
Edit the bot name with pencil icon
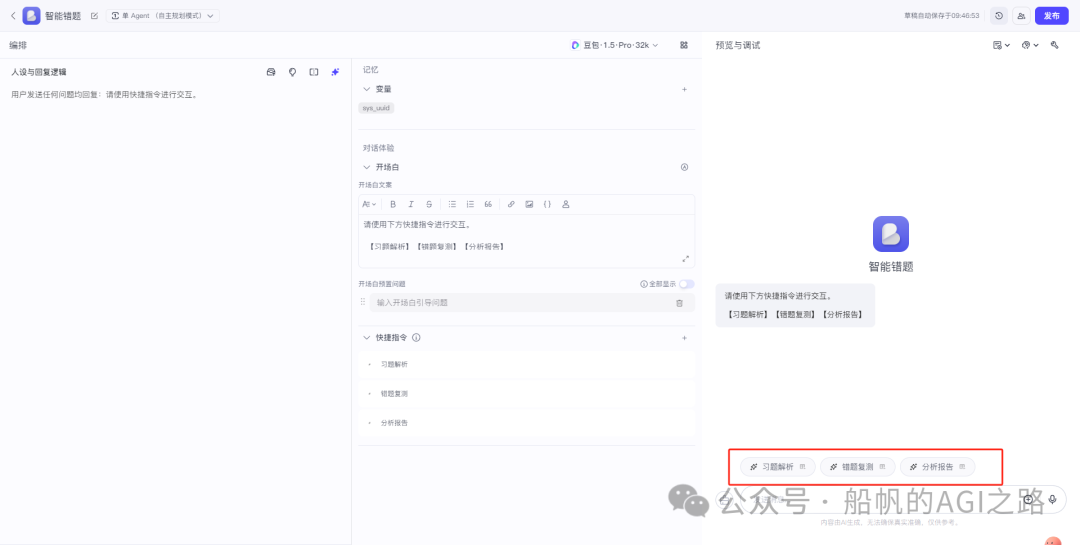pyautogui.click(x=95, y=15)
